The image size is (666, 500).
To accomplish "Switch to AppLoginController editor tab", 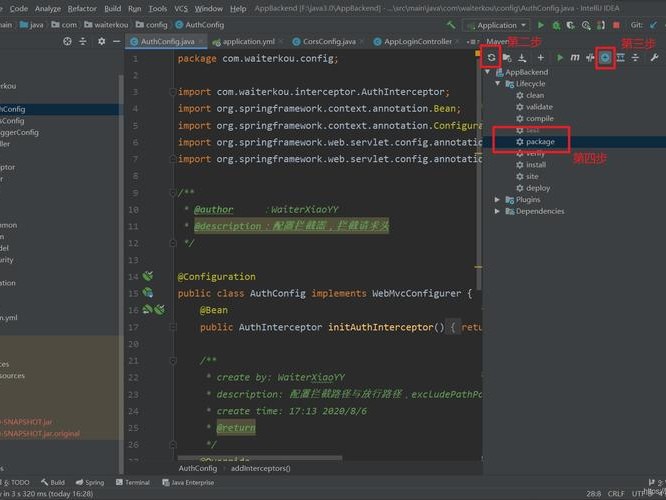I will pyautogui.click(x=418, y=41).
